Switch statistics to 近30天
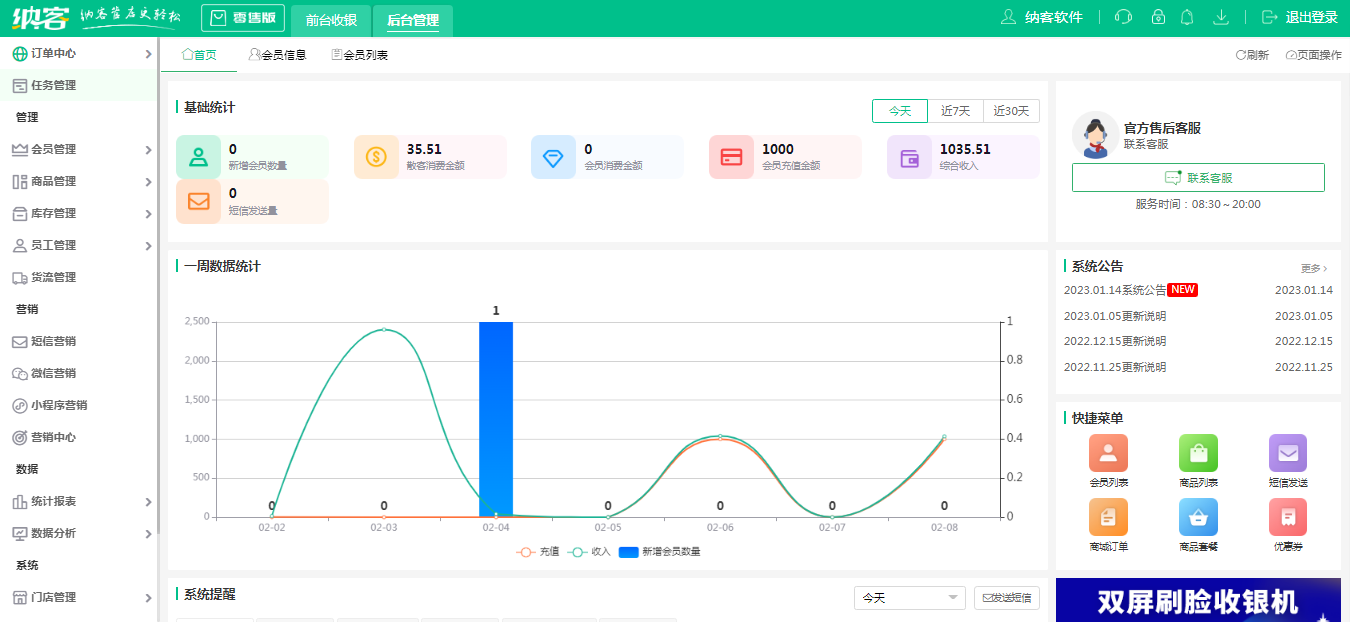The height and width of the screenshot is (622, 1350). pos(1011,111)
